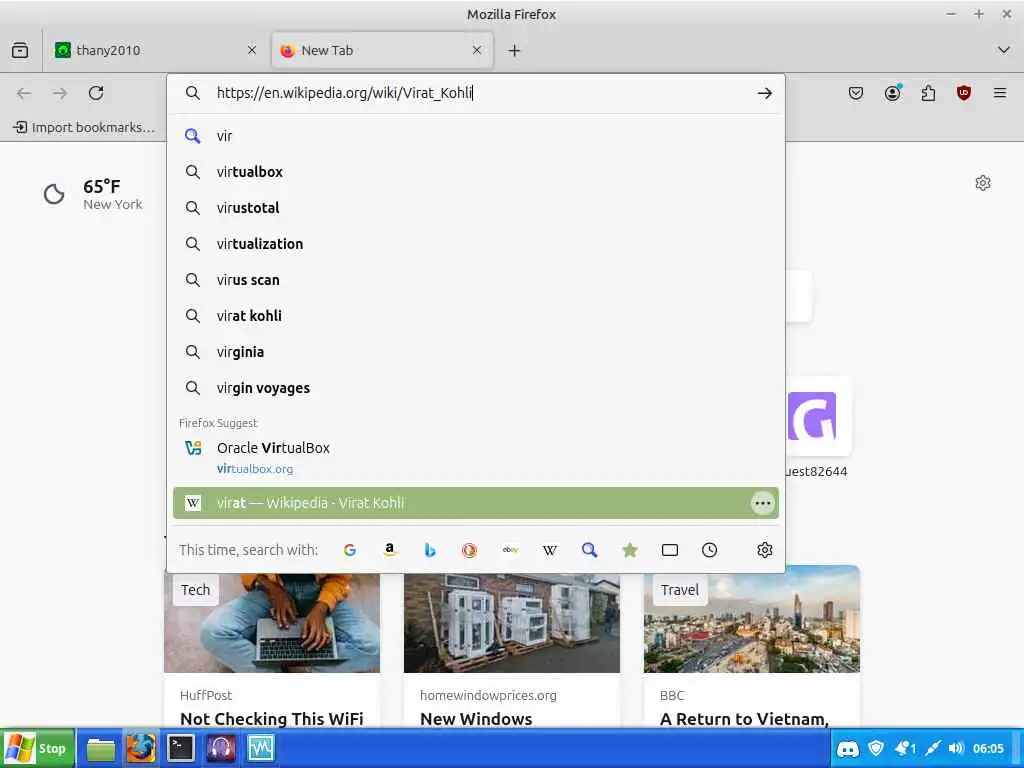Click the Stop start-menu button

(38, 748)
